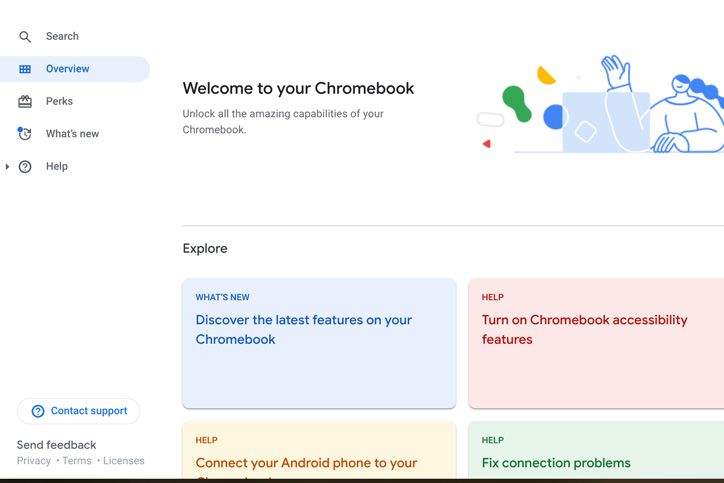Click the Overview grid icon

click(25, 69)
